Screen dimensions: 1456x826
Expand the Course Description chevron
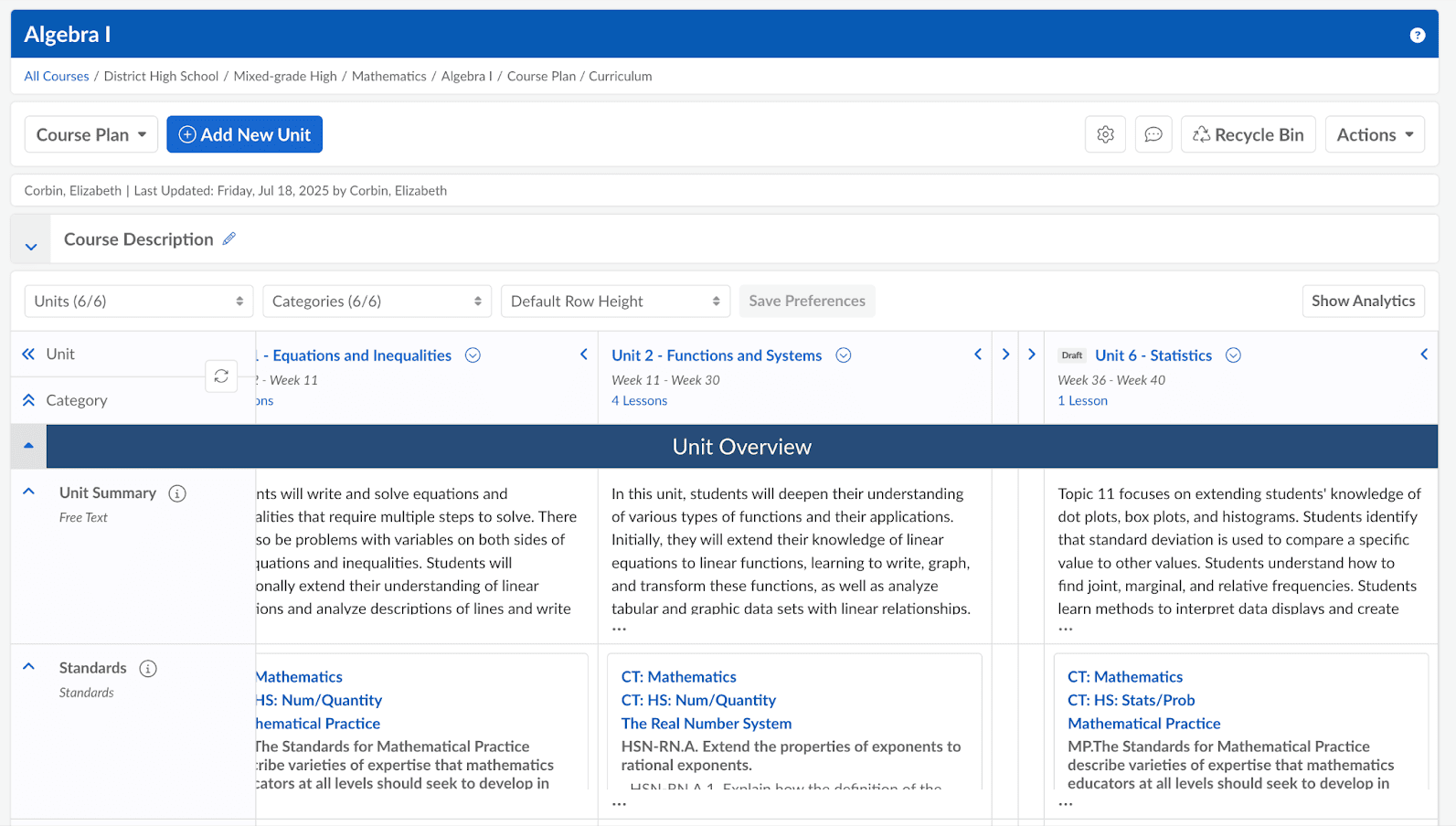coord(31,247)
